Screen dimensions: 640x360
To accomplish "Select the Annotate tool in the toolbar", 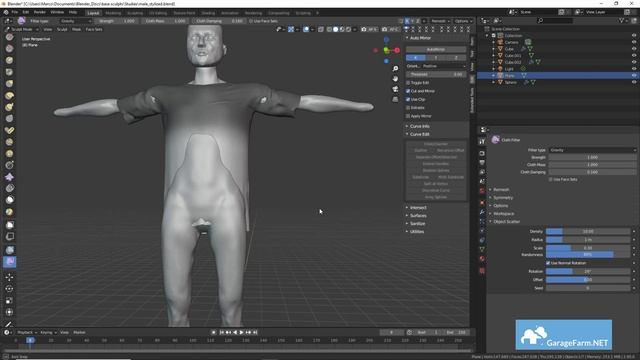I will click(9, 324).
